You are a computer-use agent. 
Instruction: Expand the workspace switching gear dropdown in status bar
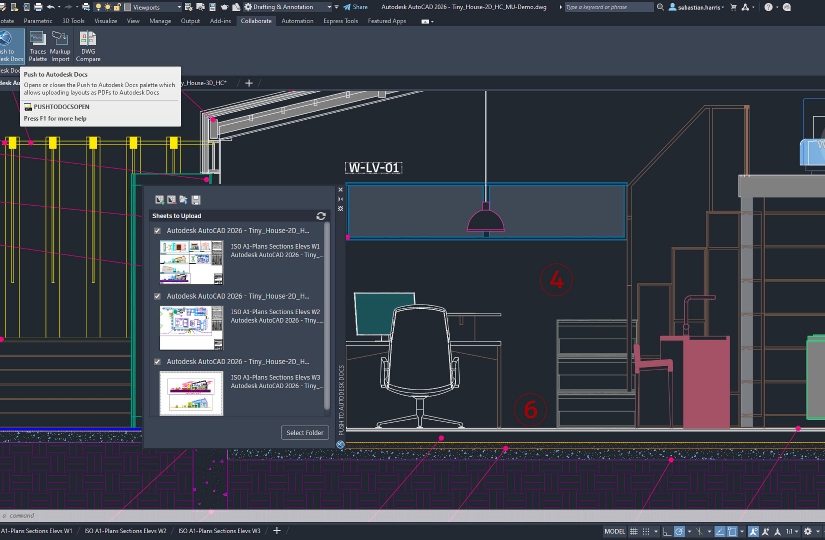(818, 532)
